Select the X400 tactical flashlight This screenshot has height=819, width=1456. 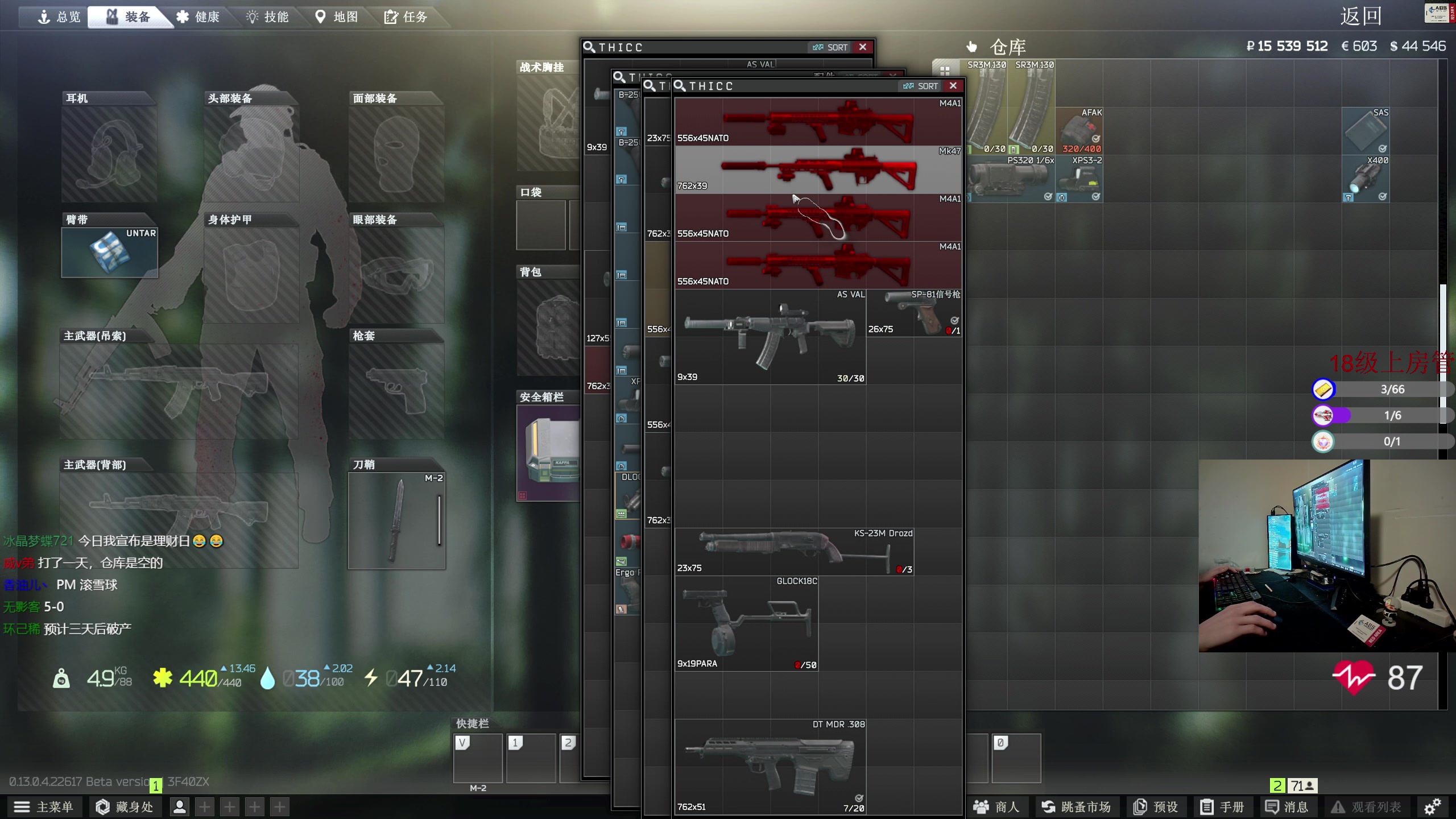click(x=1366, y=179)
